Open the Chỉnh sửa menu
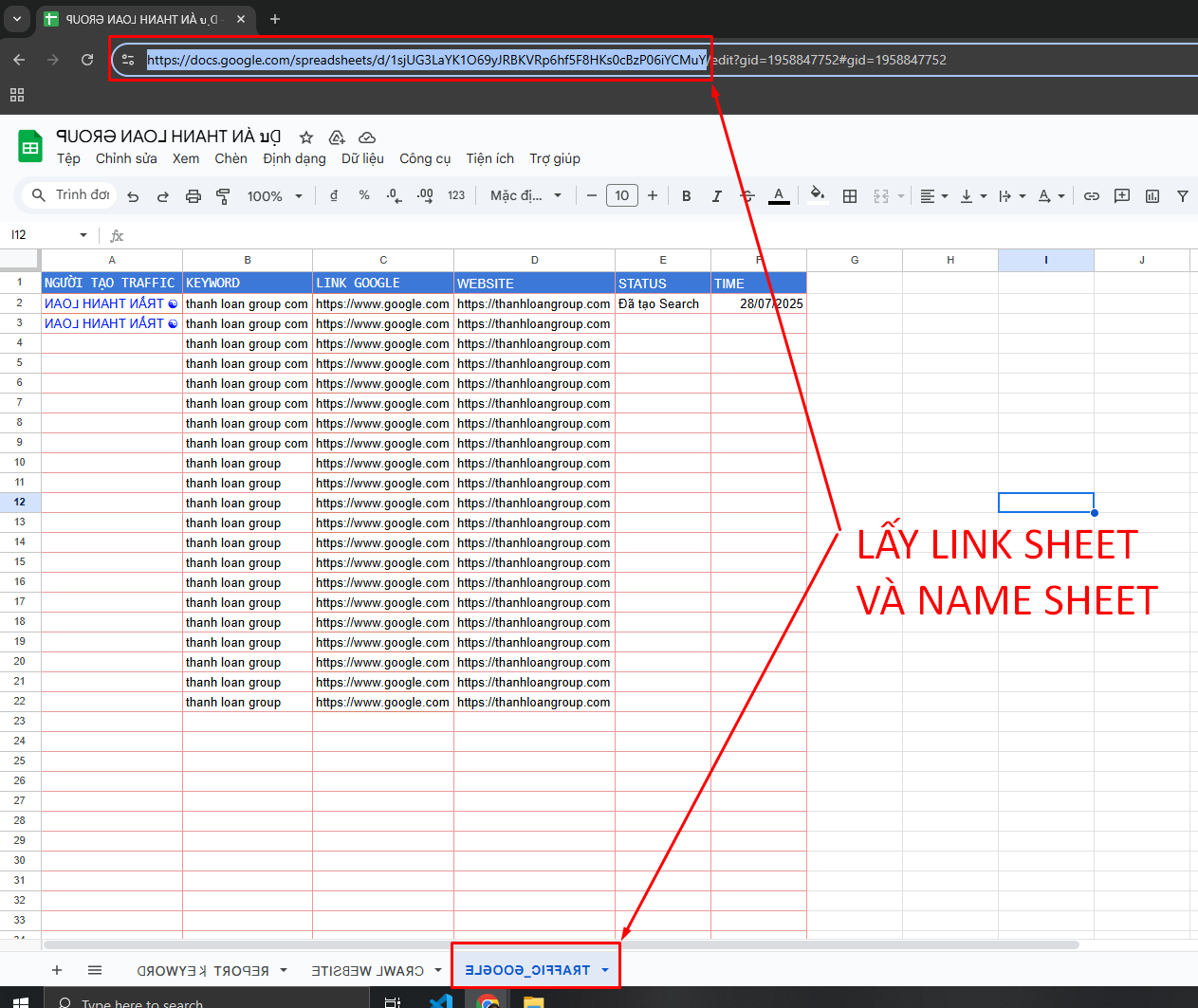 tap(126, 158)
